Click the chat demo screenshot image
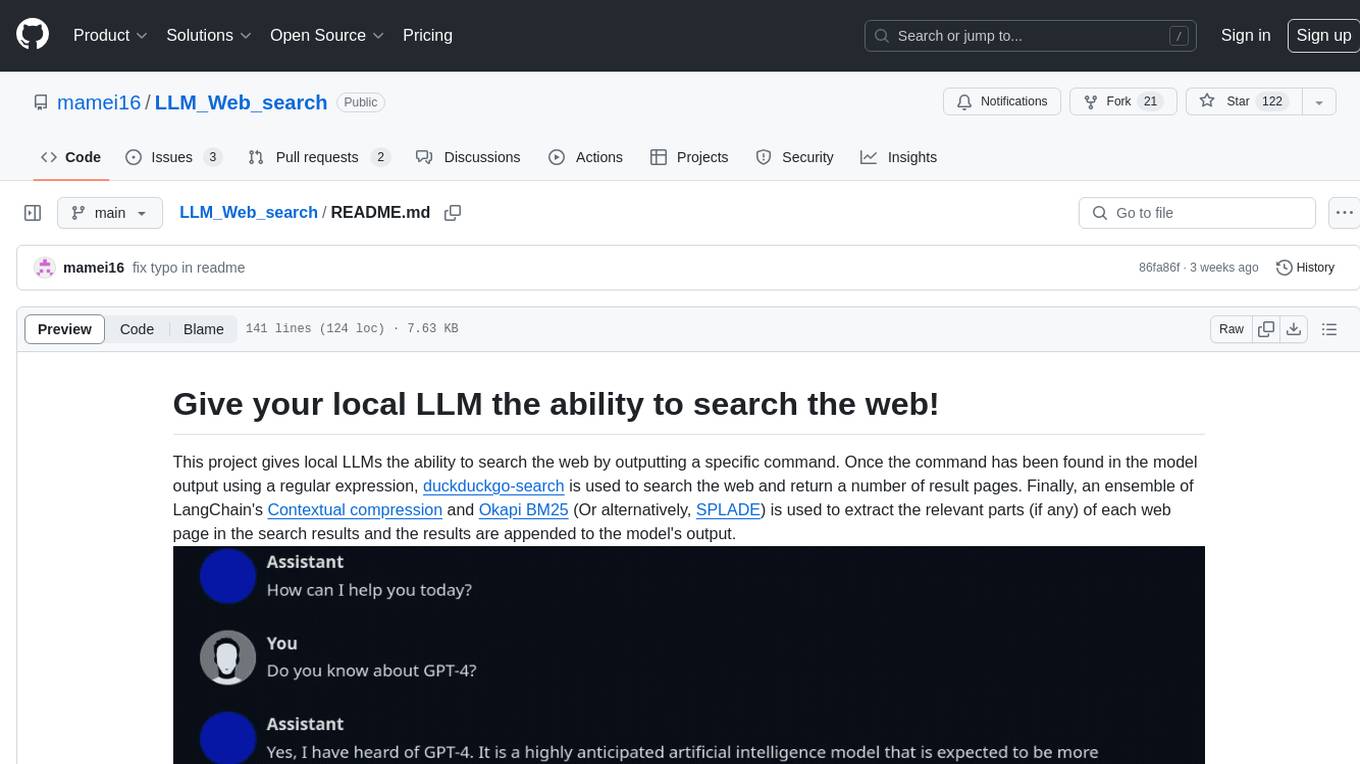Image resolution: width=1360 pixels, height=764 pixels. point(689,655)
